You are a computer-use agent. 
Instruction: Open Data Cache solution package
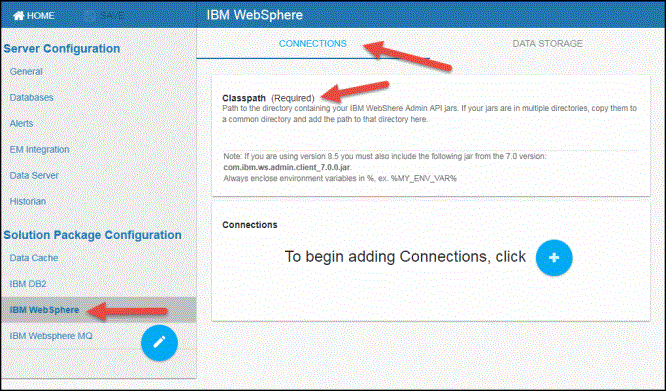pos(34,258)
